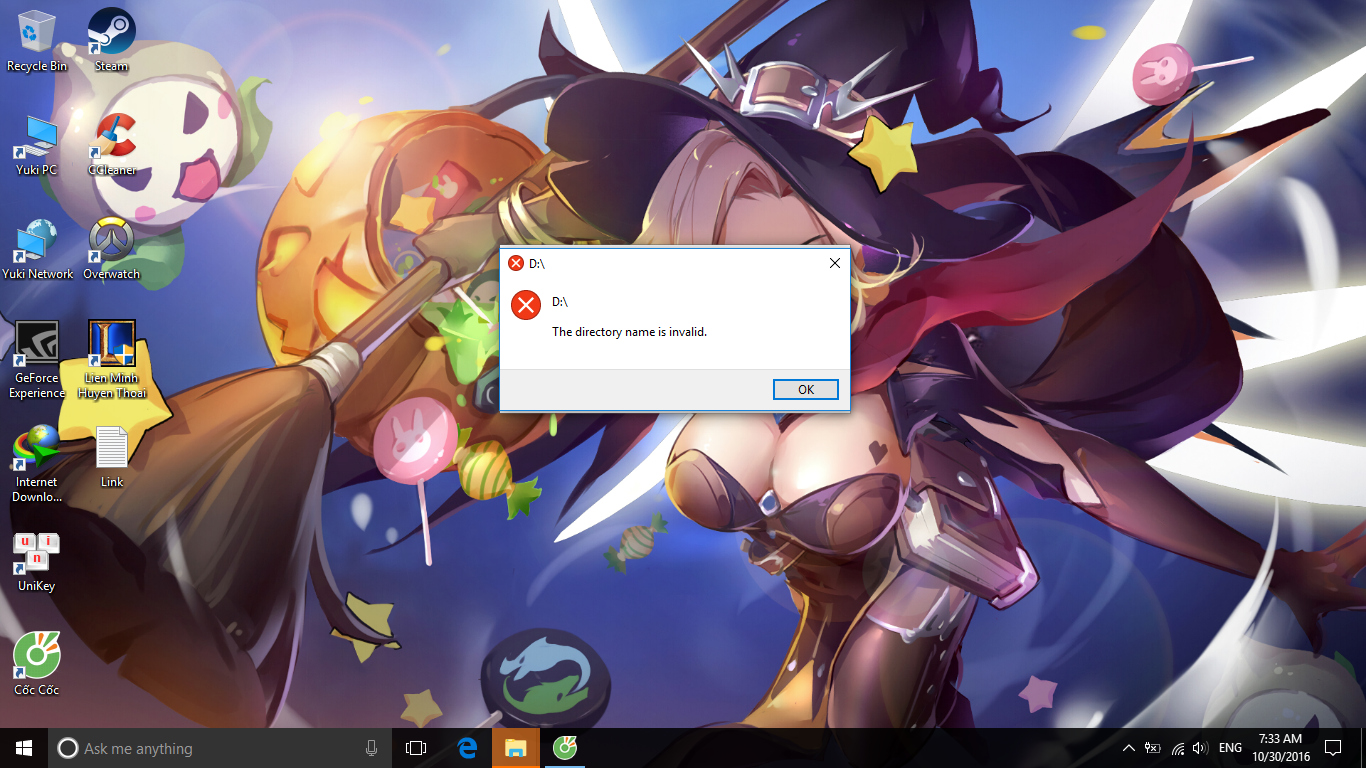Select the Link text file icon
This screenshot has height=768, width=1366.
(x=112, y=457)
